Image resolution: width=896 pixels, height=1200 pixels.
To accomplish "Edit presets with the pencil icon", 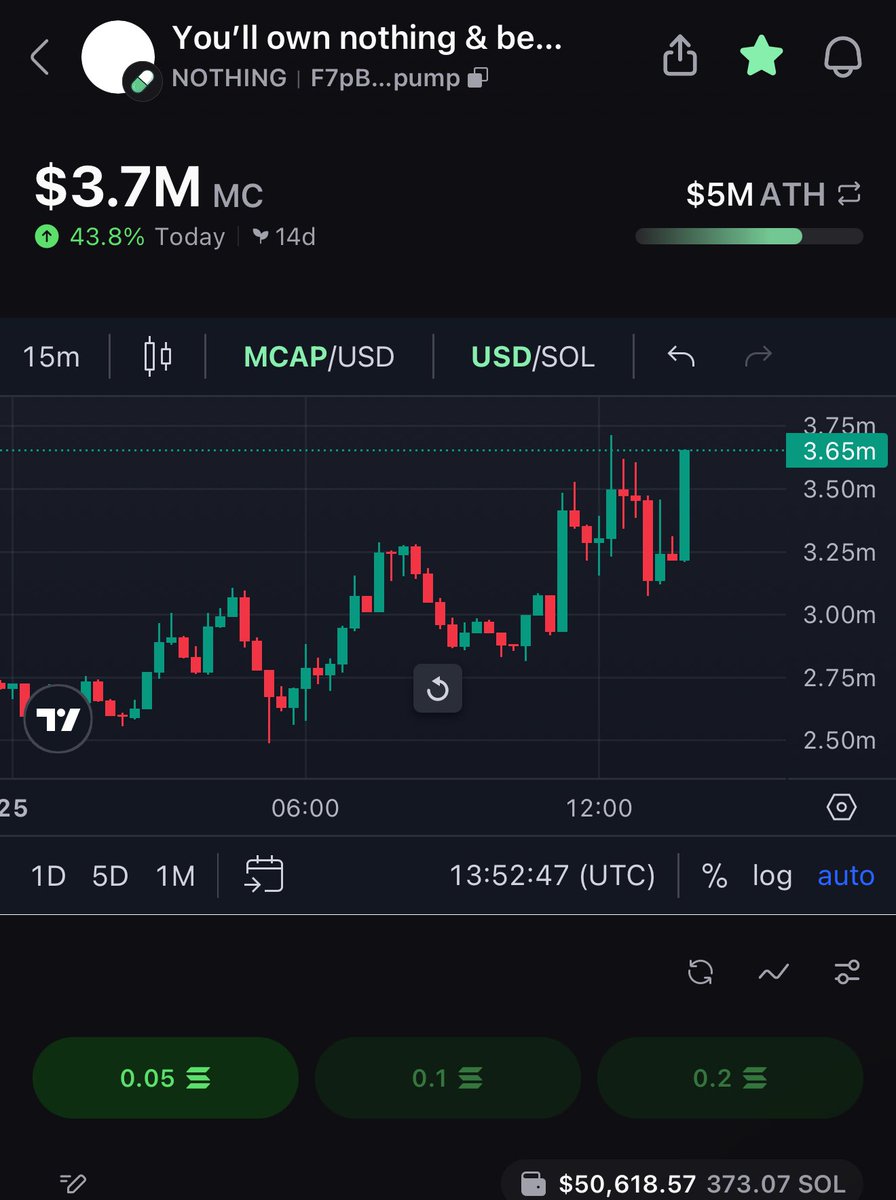I will point(73,1184).
